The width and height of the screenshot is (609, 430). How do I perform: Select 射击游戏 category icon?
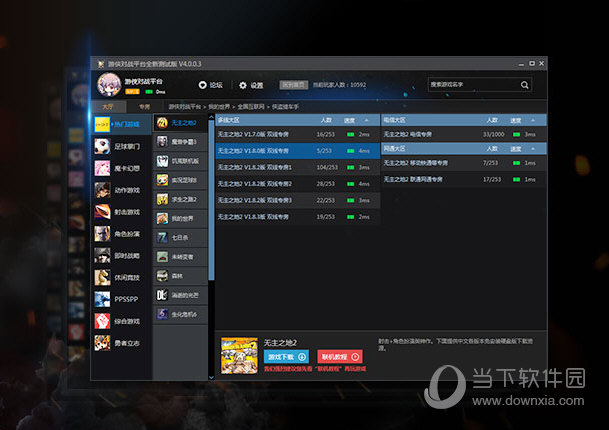(102, 212)
